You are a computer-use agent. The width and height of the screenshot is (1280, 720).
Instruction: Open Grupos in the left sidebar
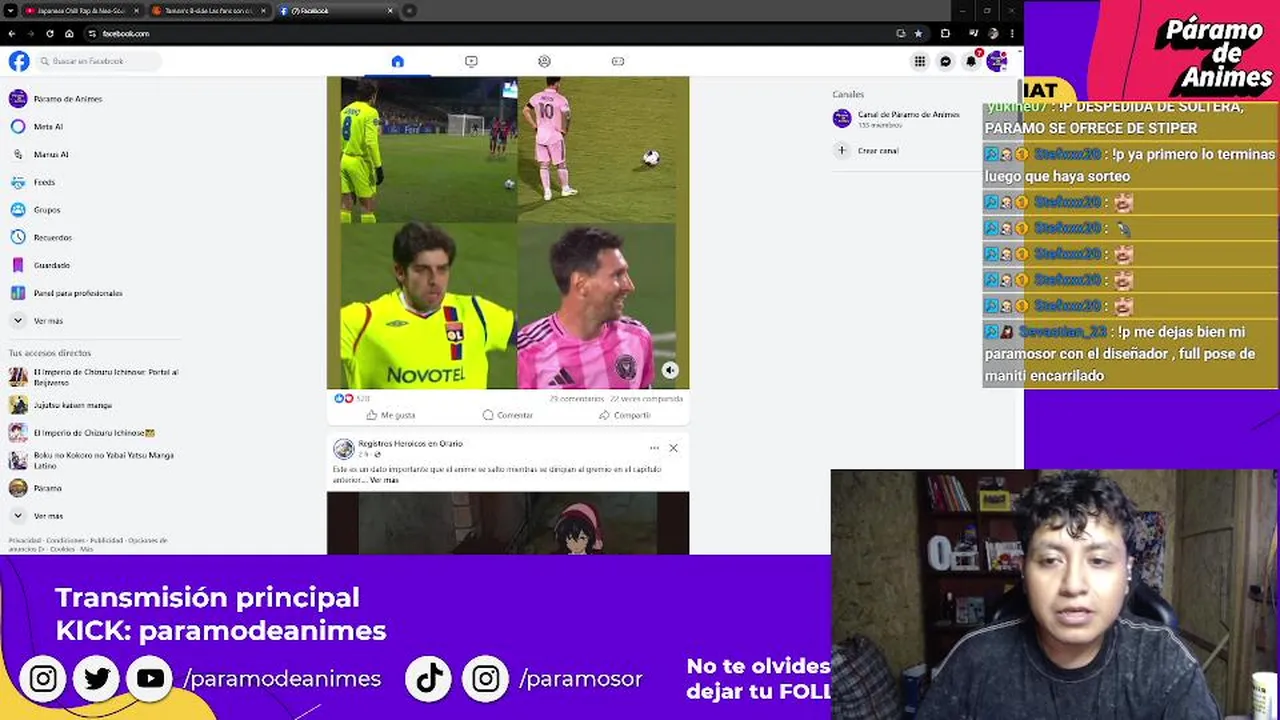point(35,210)
